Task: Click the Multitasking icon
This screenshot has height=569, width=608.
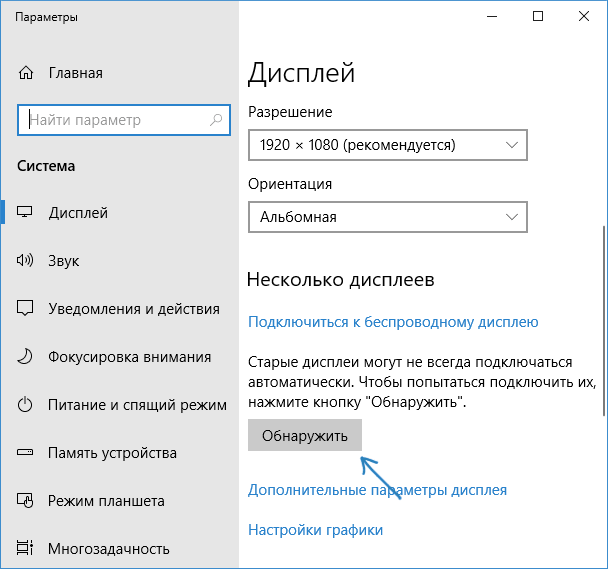Action: click(25, 548)
